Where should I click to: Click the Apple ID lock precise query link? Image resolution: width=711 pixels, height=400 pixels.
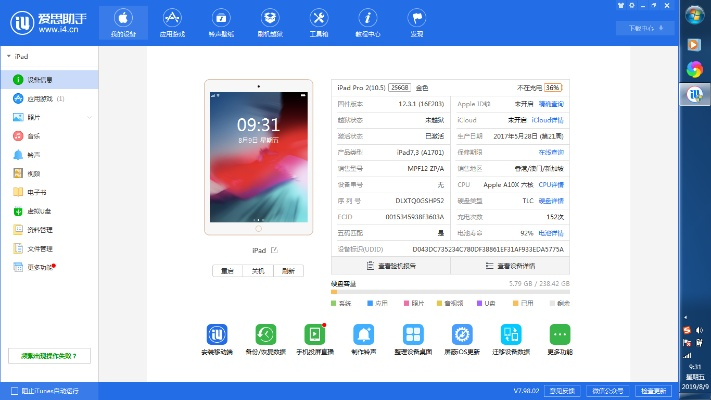(551, 104)
